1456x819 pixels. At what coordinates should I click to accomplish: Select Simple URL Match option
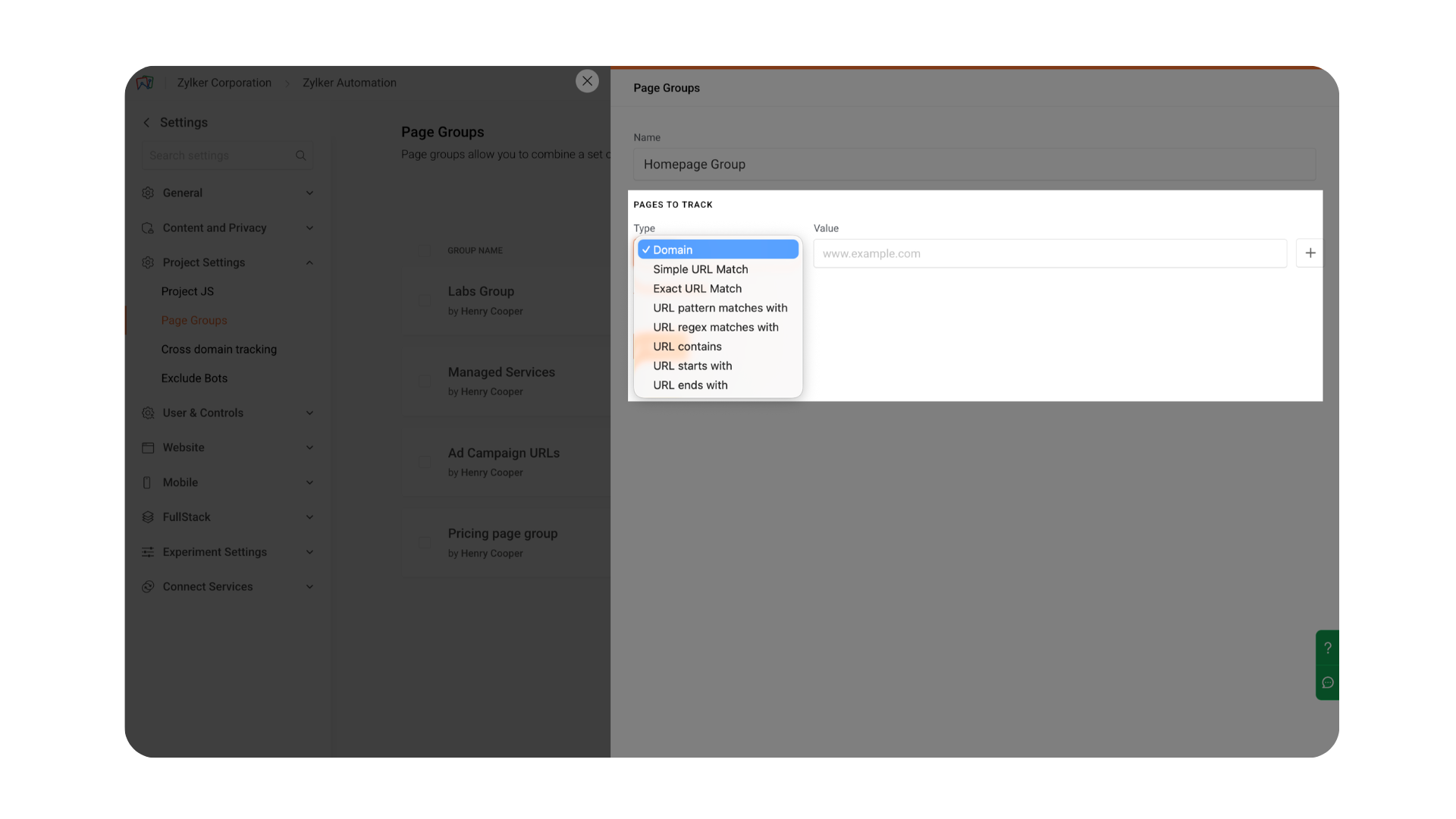point(700,269)
